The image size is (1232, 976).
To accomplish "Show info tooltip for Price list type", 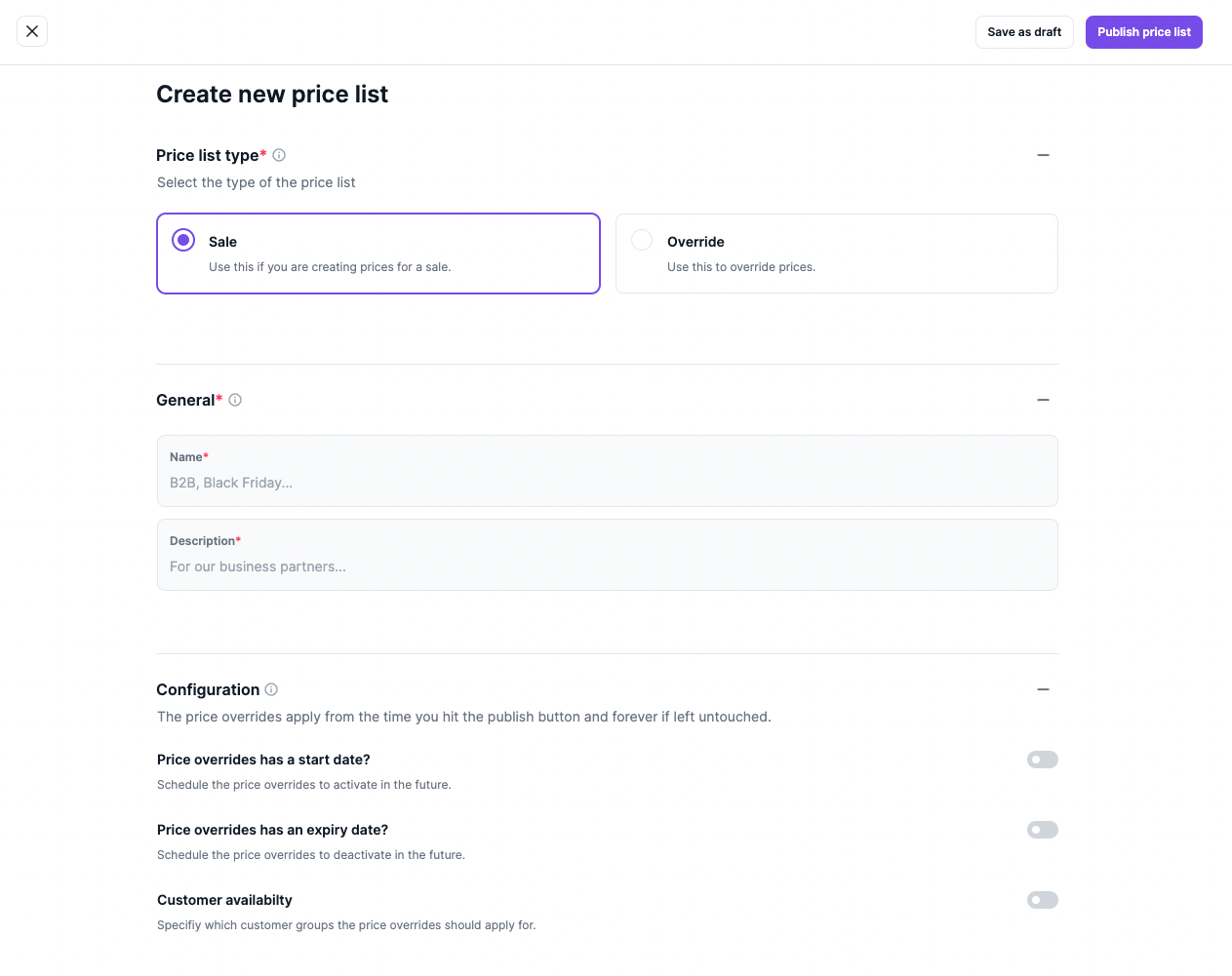I will pyautogui.click(x=279, y=155).
